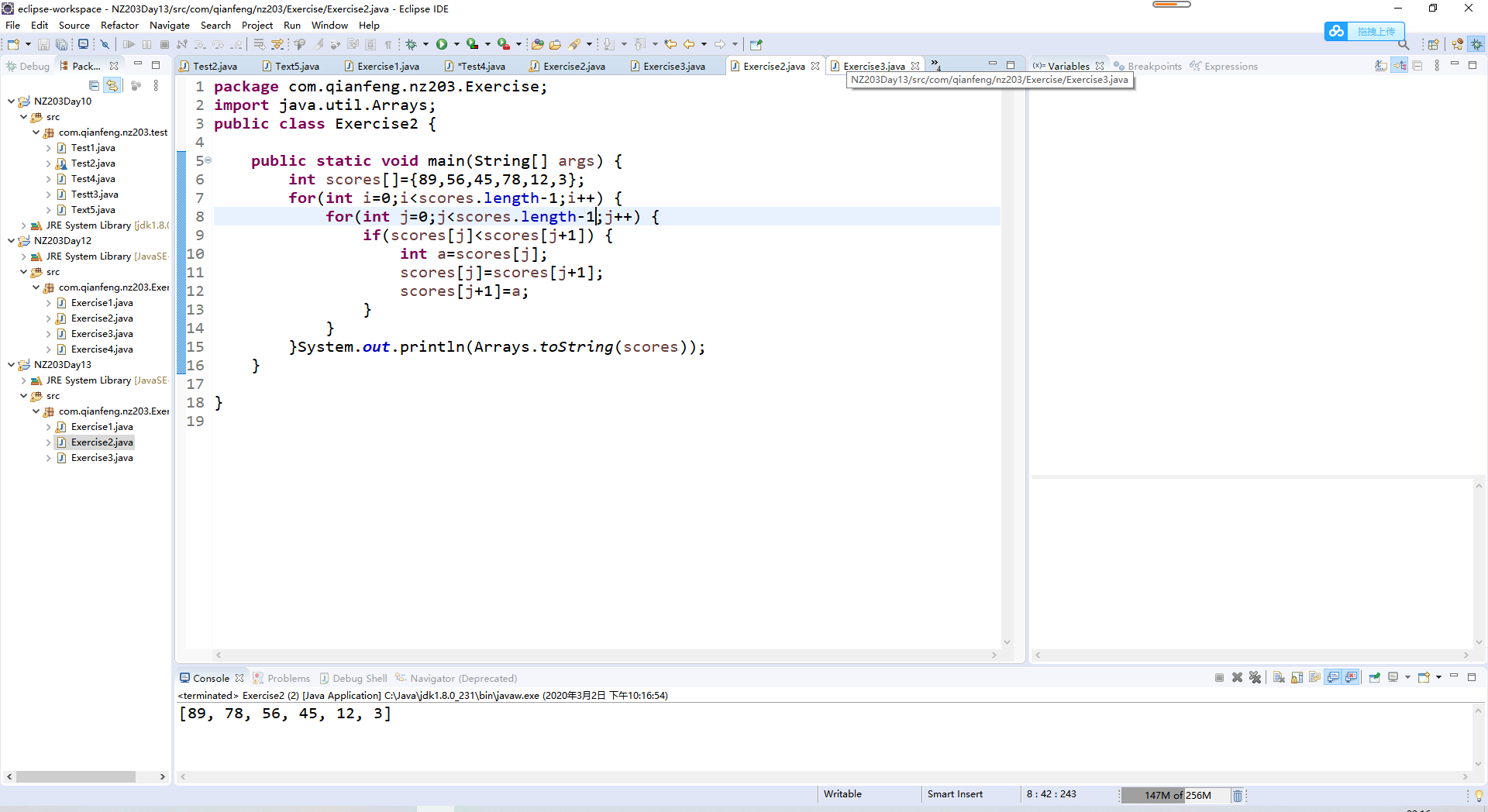This screenshot has width=1488, height=812.
Task: Click the heap garbage collector trash icon
Action: click(1238, 795)
